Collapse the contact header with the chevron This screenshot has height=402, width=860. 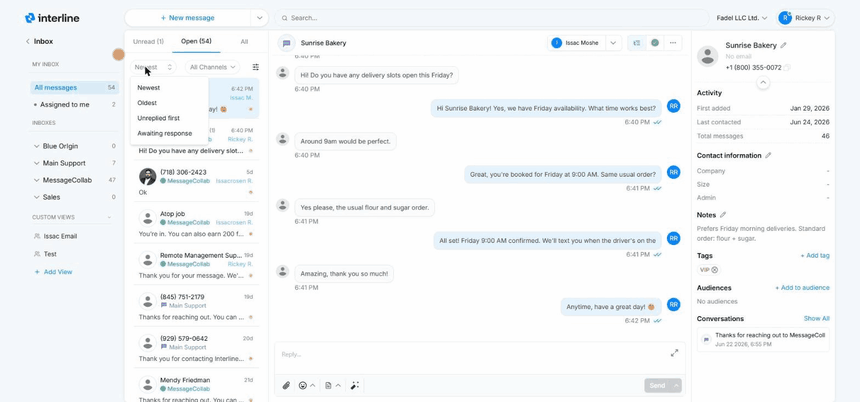[x=762, y=83]
